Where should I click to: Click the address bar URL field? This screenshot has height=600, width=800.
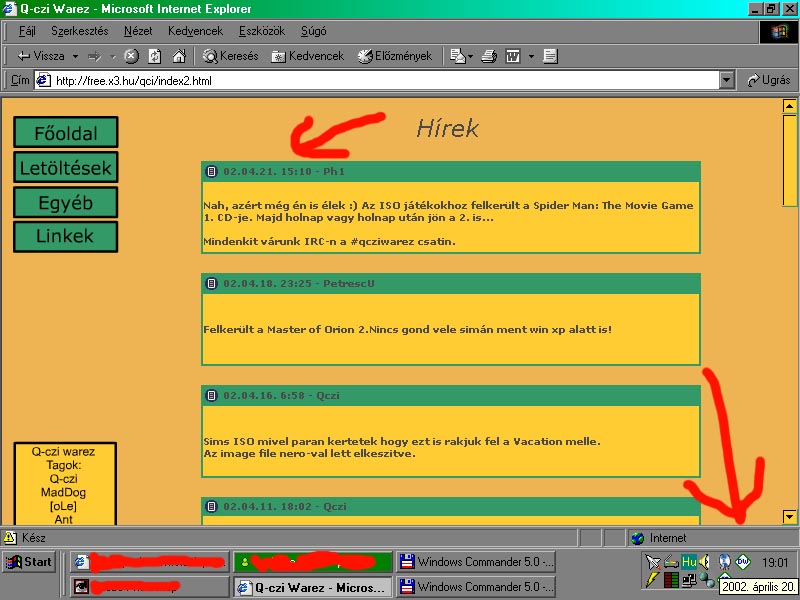(380, 80)
